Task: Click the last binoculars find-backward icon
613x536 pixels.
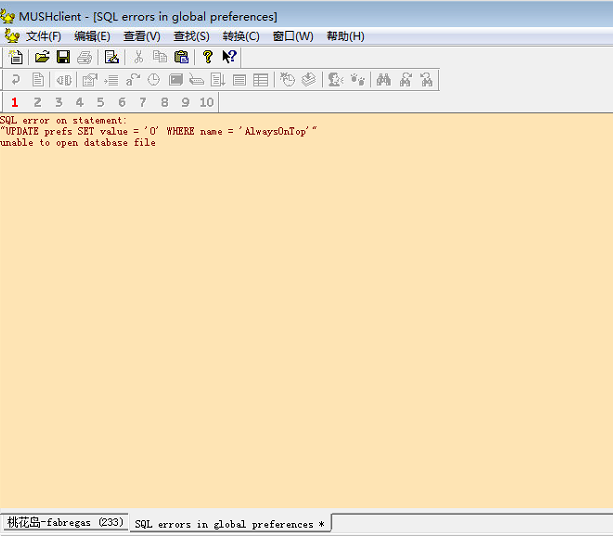Action: tap(427, 80)
